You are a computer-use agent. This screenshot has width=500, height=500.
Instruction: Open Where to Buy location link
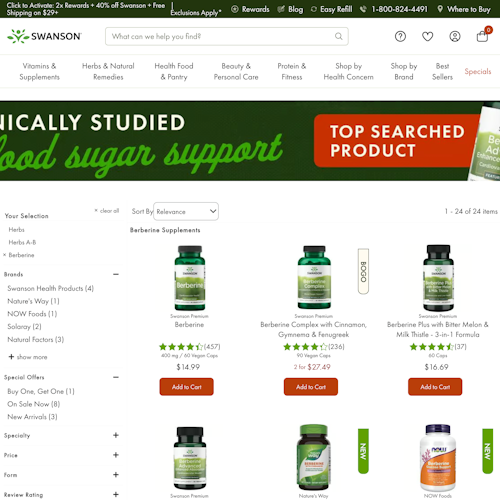click(464, 9)
